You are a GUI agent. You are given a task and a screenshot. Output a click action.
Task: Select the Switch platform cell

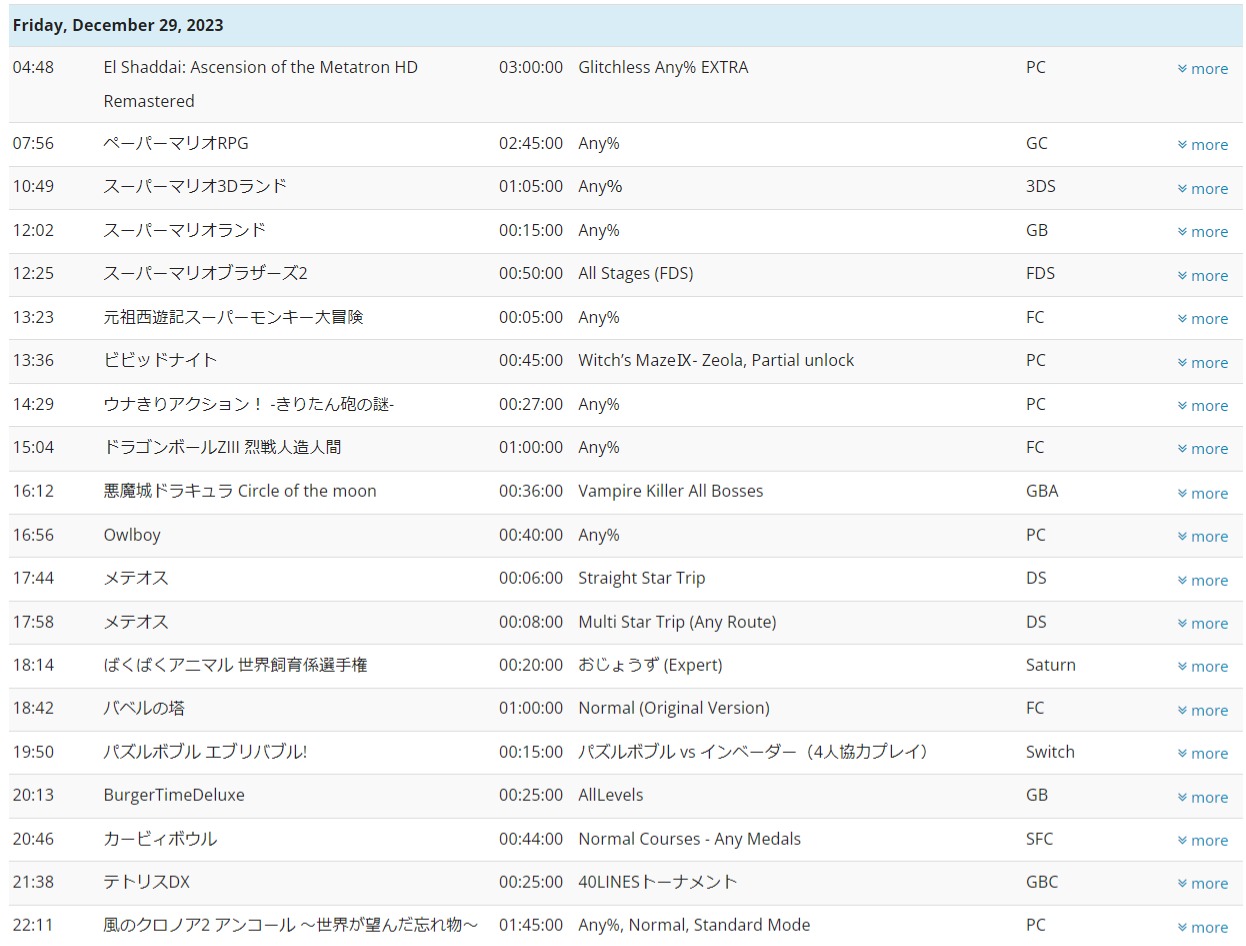(1050, 751)
